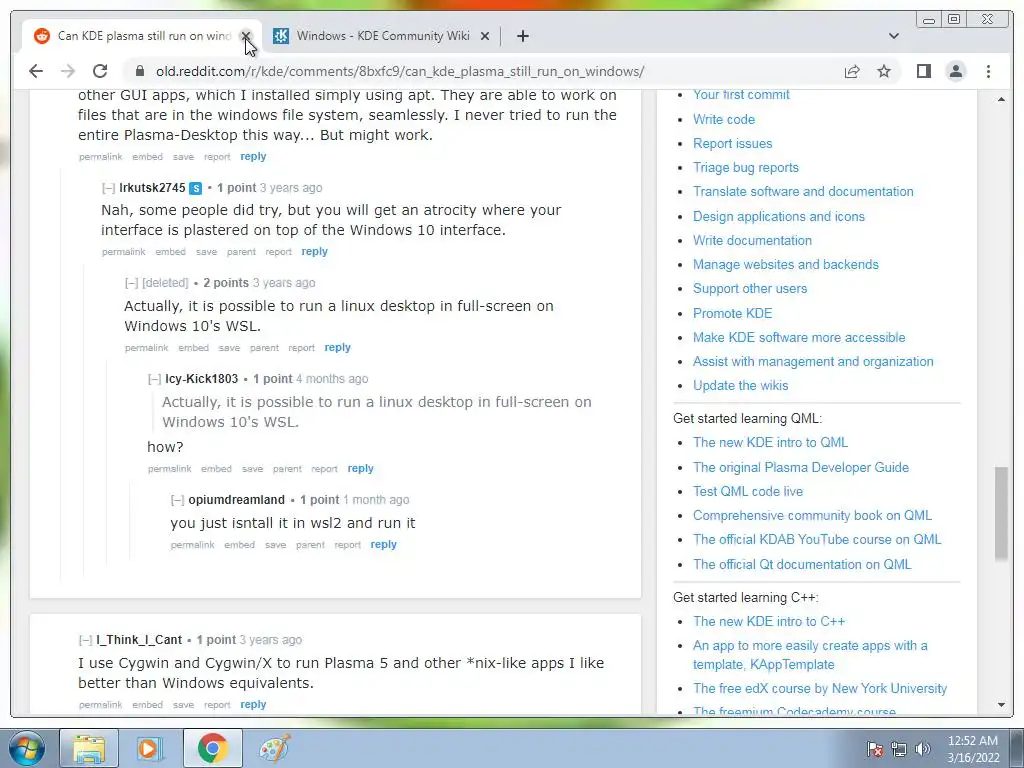Open 'Triage bug reports' link
The image size is (1024, 768).
click(746, 168)
